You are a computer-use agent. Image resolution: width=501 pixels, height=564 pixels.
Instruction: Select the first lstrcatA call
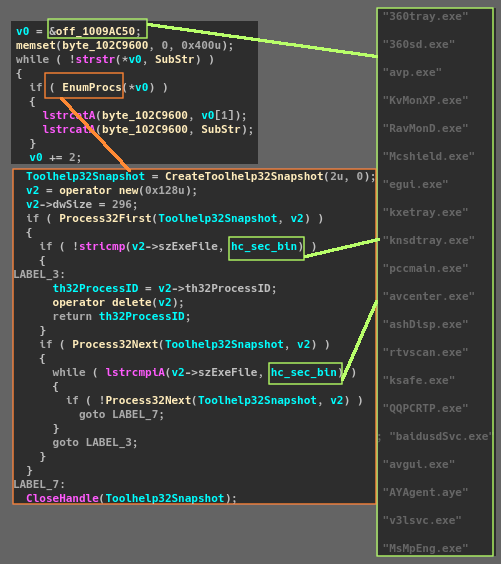(x=69, y=115)
